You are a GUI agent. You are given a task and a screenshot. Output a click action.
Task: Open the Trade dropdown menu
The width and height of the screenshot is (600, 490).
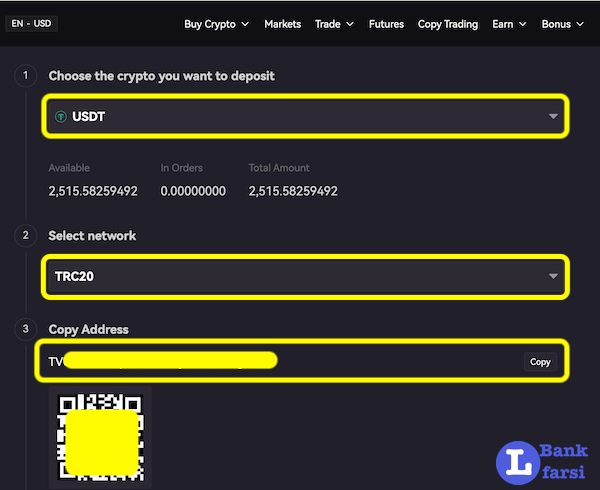[333, 24]
